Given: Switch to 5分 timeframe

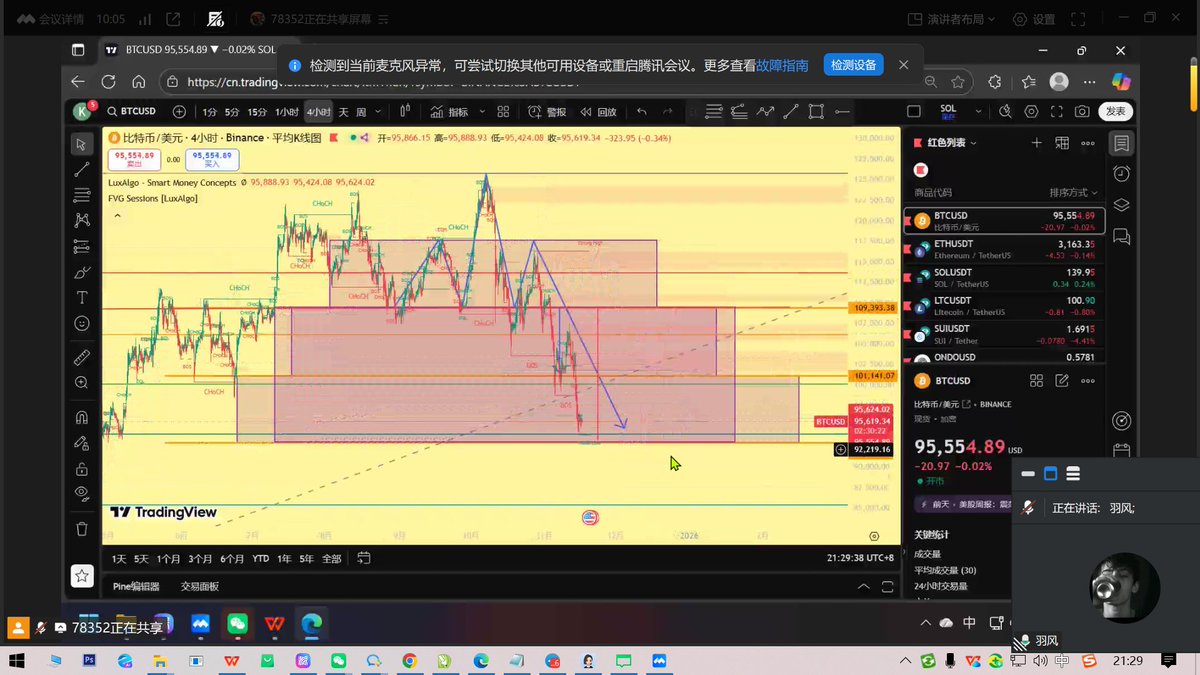Looking at the screenshot, I should [x=232, y=112].
